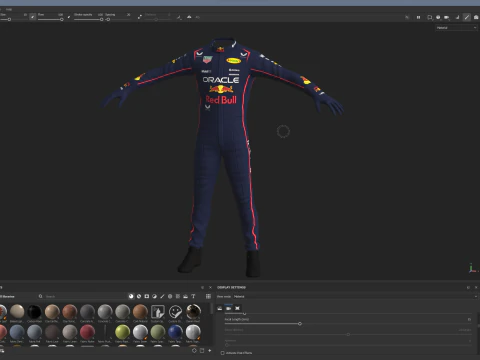Open the viewport settings tab icon in Display Settings
Screen dimensions: 480x360
237,308
